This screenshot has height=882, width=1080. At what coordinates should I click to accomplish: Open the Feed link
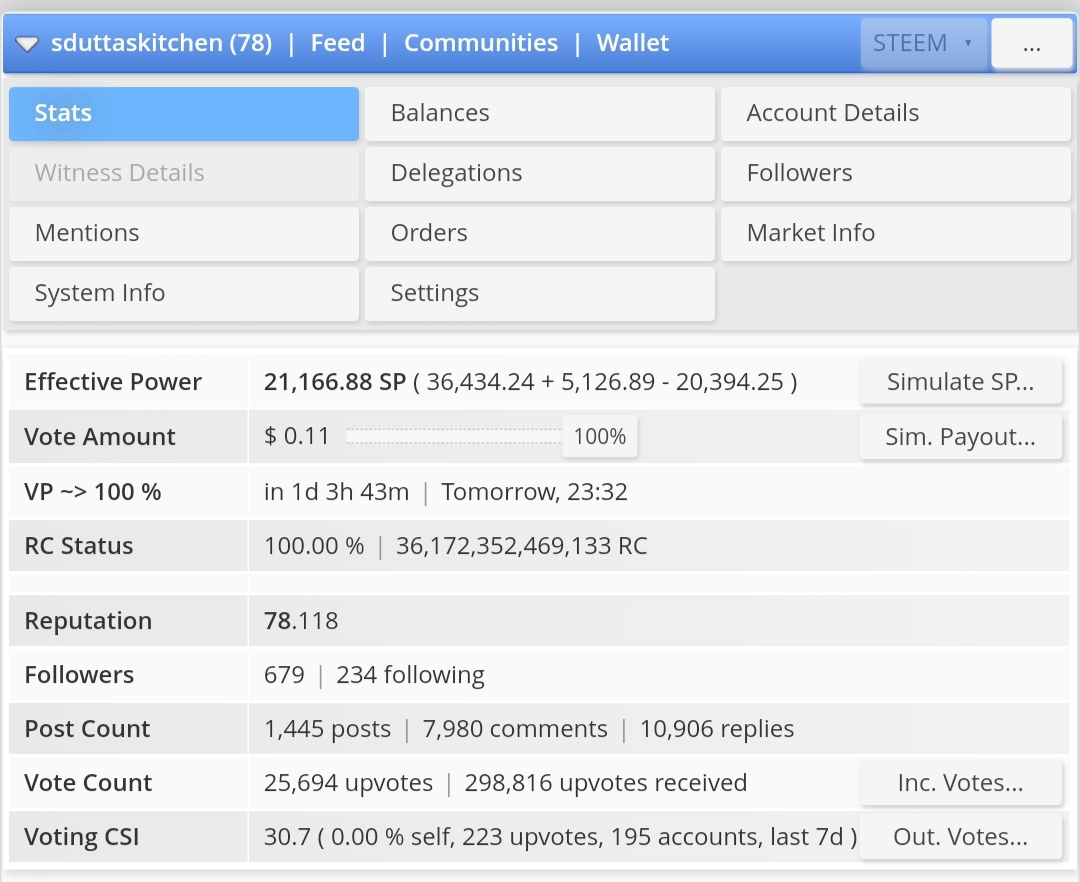point(337,43)
